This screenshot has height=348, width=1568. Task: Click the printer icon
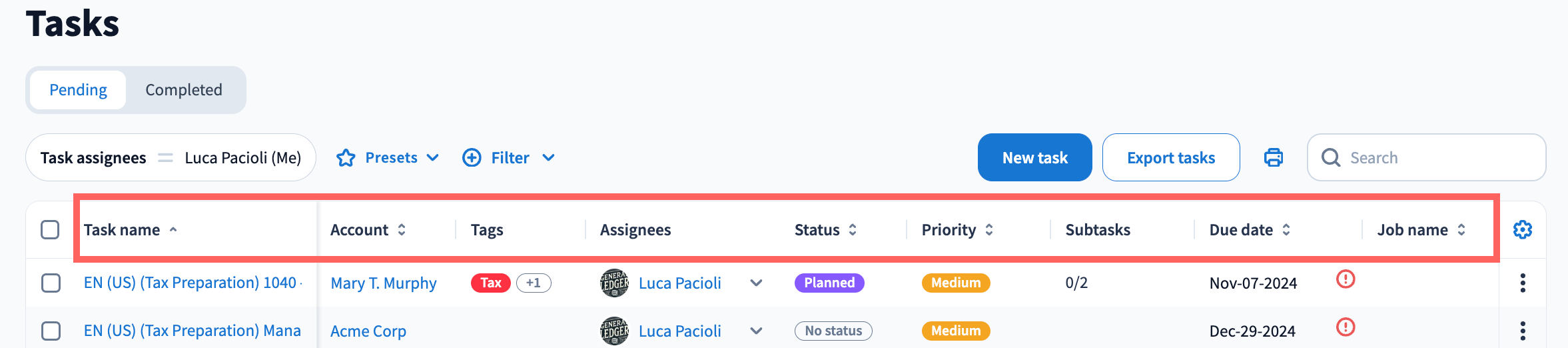[x=1274, y=158]
